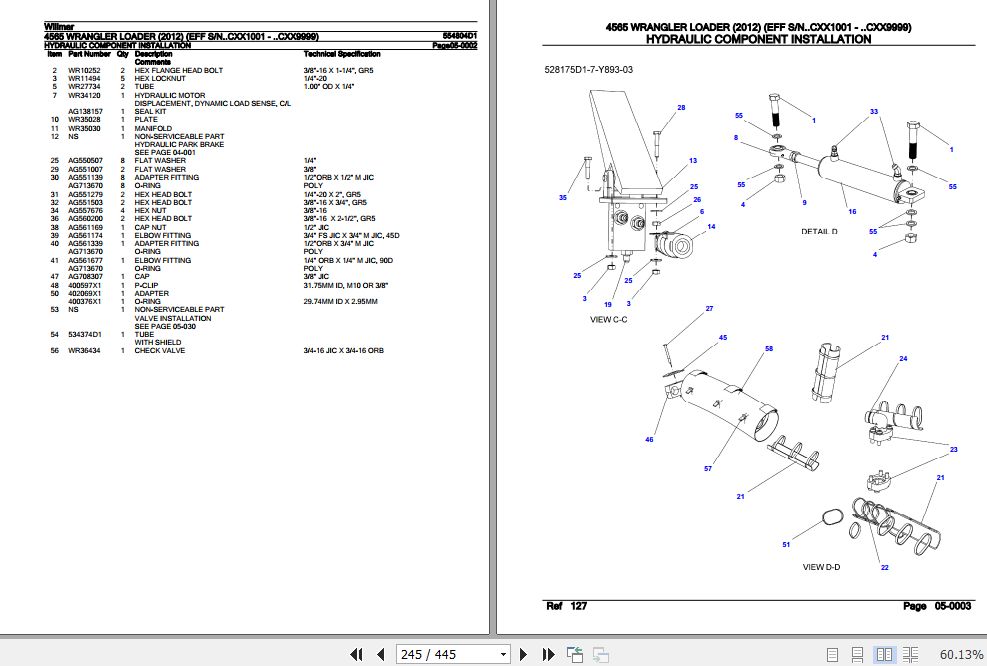This screenshot has height=666, width=987.
Task: Rotate the page clockwise
Action: (x=601, y=654)
